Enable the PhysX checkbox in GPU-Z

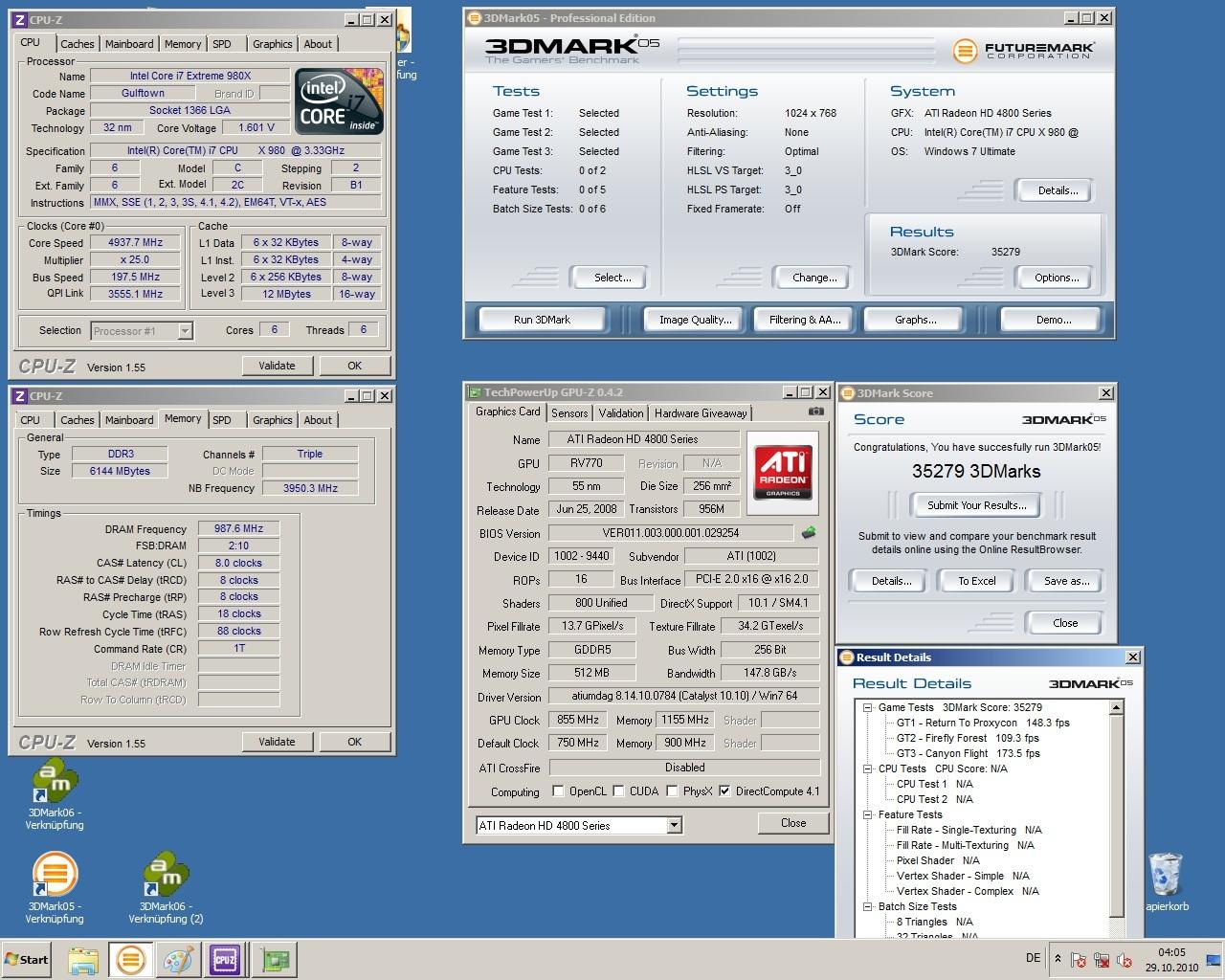672,791
